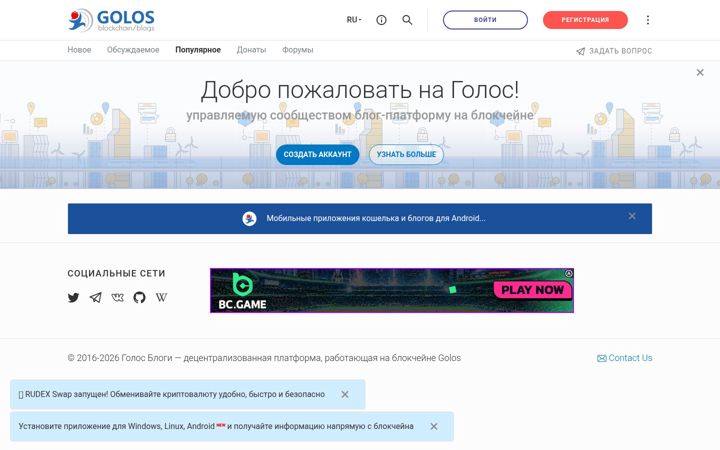Open the RUDEX Swap notification text
This screenshot has width=720, height=450.
point(172,394)
